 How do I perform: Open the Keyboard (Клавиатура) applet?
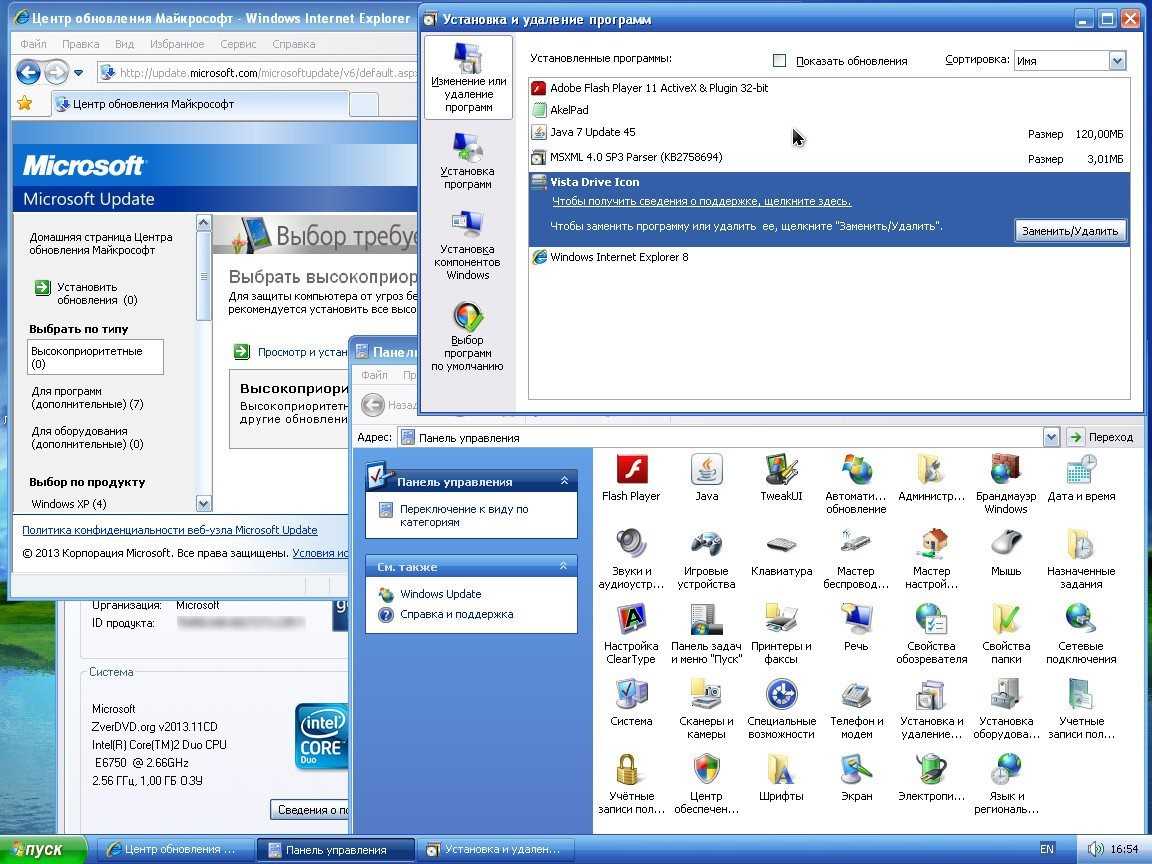click(781, 547)
